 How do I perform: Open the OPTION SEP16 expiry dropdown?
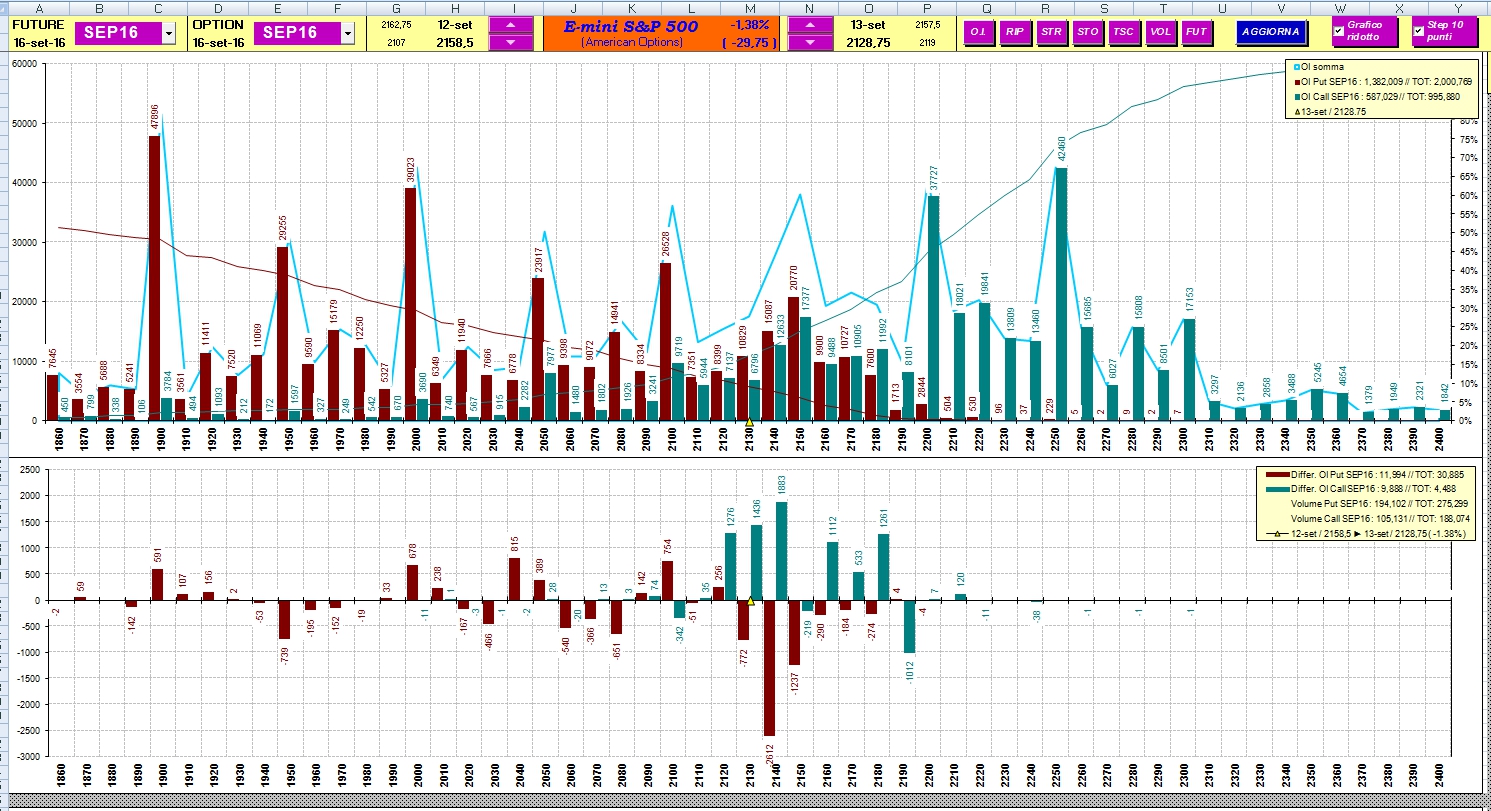(x=347, y=33)
